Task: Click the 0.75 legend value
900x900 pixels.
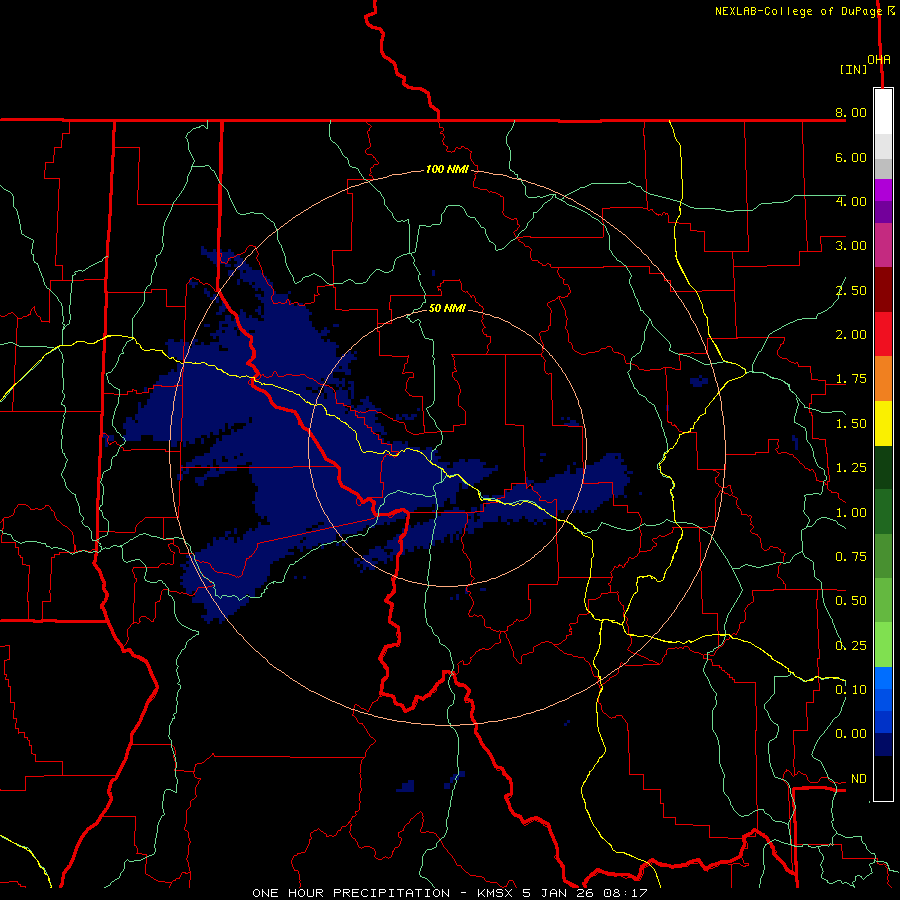Action: tap(851, 557)
